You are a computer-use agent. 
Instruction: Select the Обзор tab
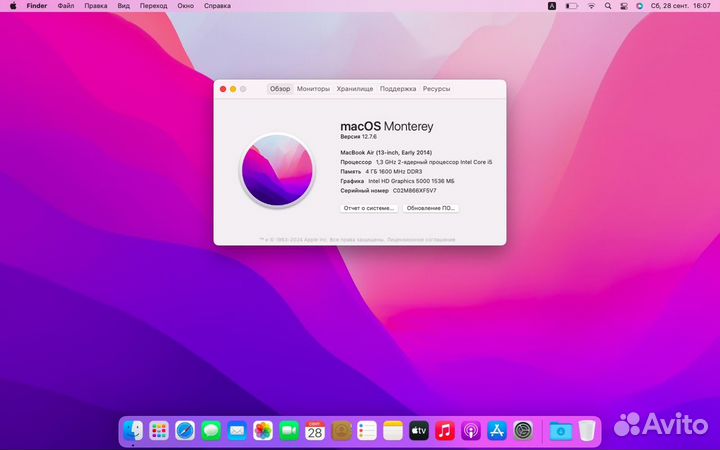click(x=280, y=89)
